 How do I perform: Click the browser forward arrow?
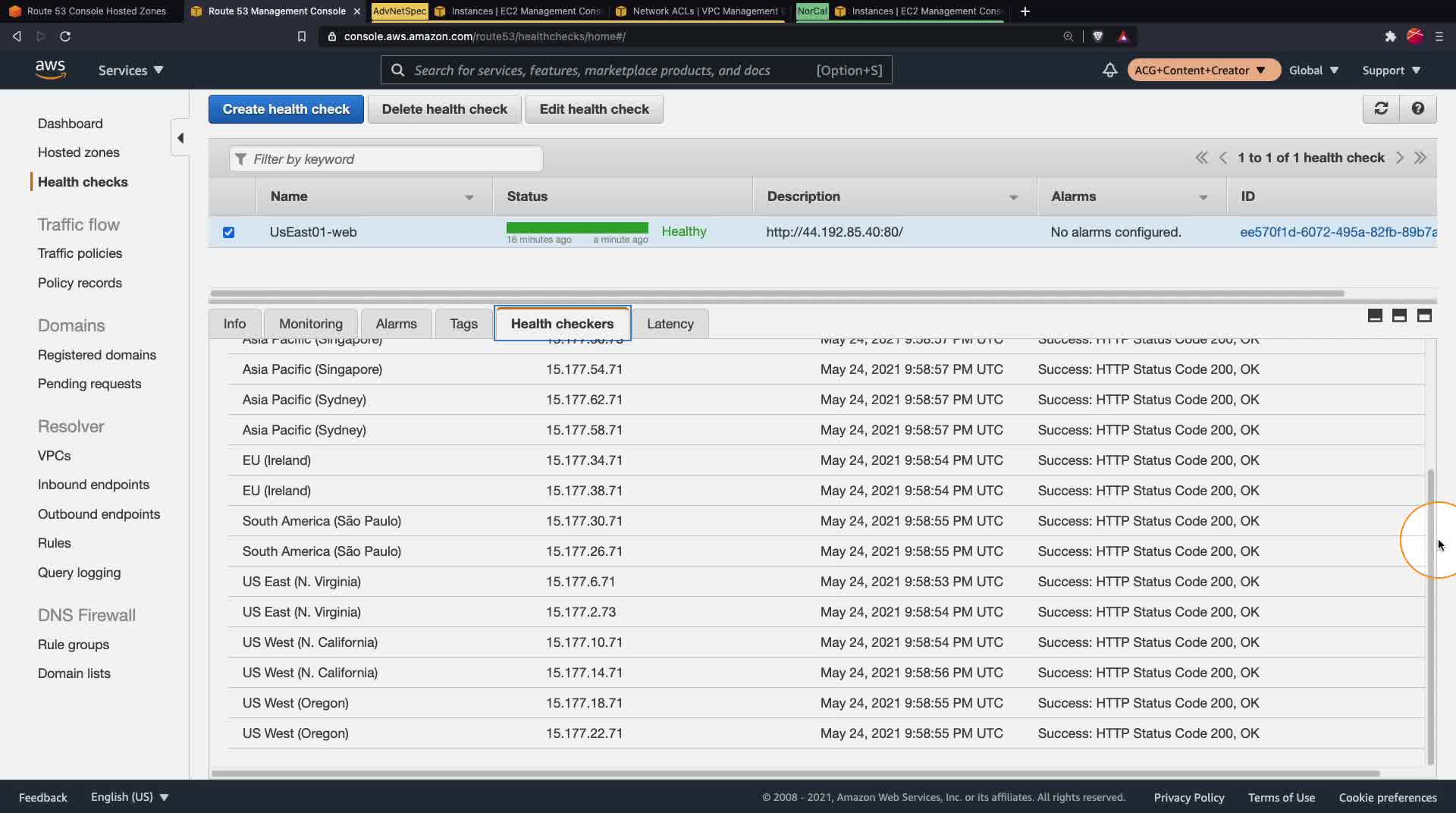coord(41,36)
